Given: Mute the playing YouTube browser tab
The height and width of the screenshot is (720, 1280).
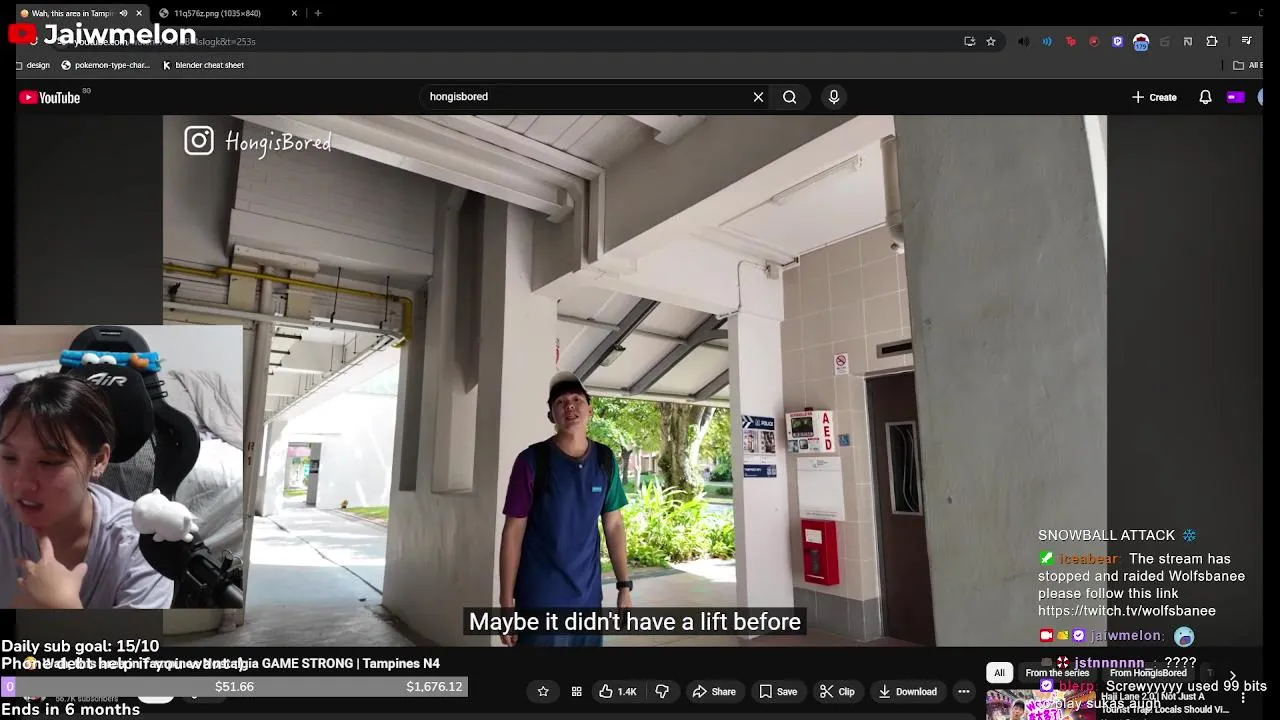Looking at the screenshot, I should pos(124,13).
